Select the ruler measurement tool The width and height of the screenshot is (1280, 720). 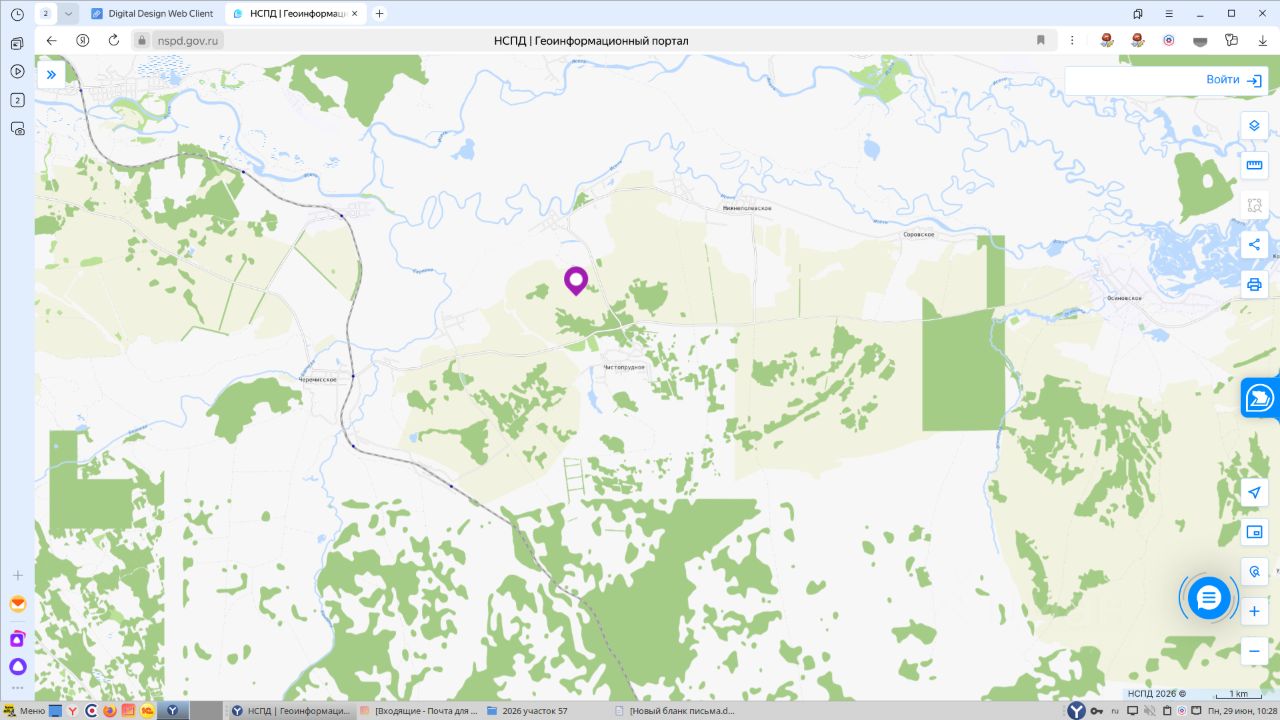[x=1254, y=165]
